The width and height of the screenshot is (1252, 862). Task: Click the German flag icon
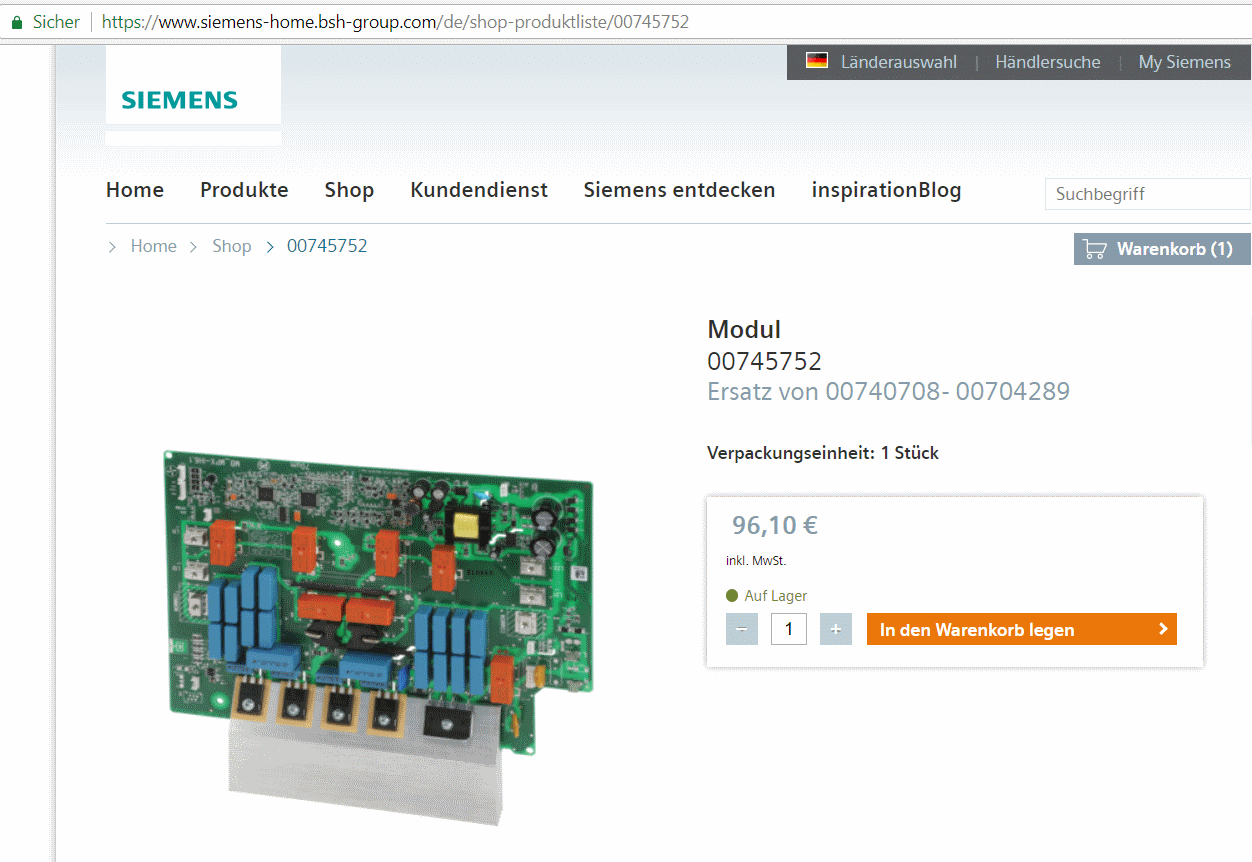point(817,61)
